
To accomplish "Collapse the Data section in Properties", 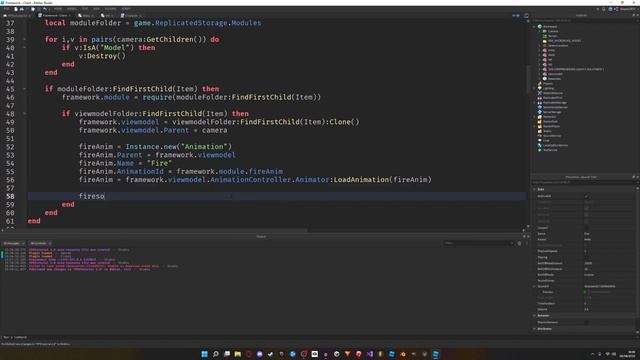I will click(x=534, y=189).
